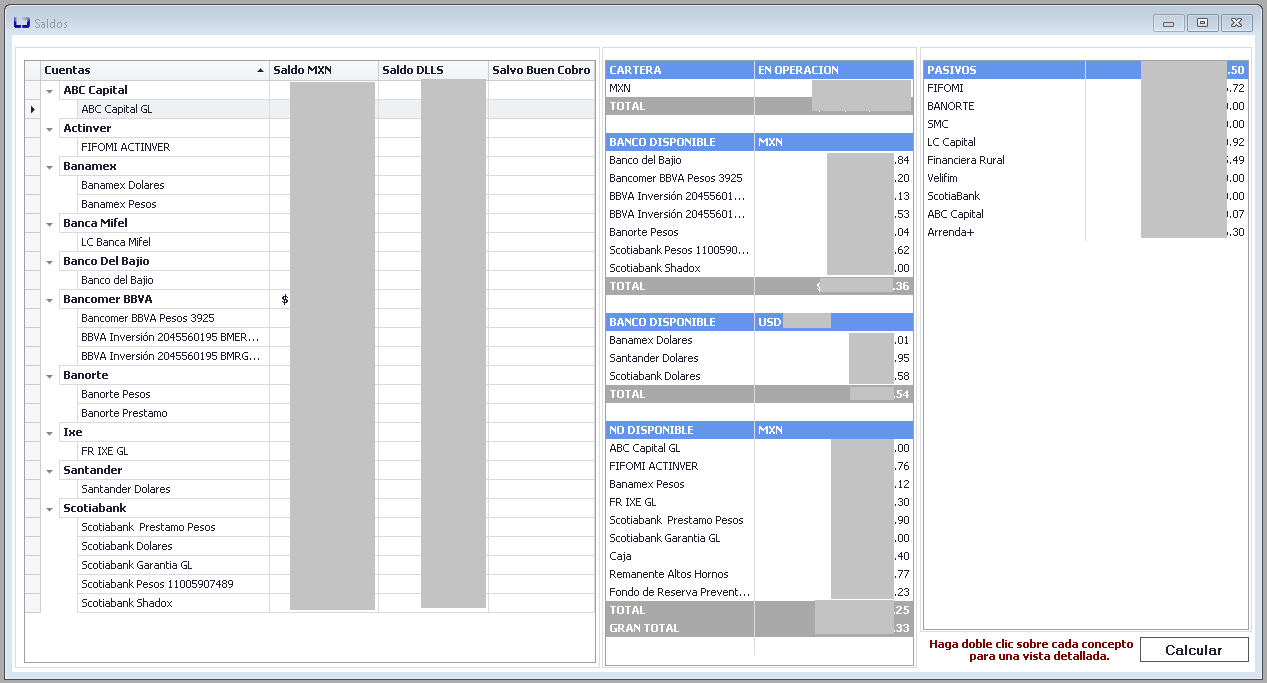Screen dimensions: 1267x683
Task: Select ABC Capital GL in the Cuentas tree
Action: [x=117, y=109]
